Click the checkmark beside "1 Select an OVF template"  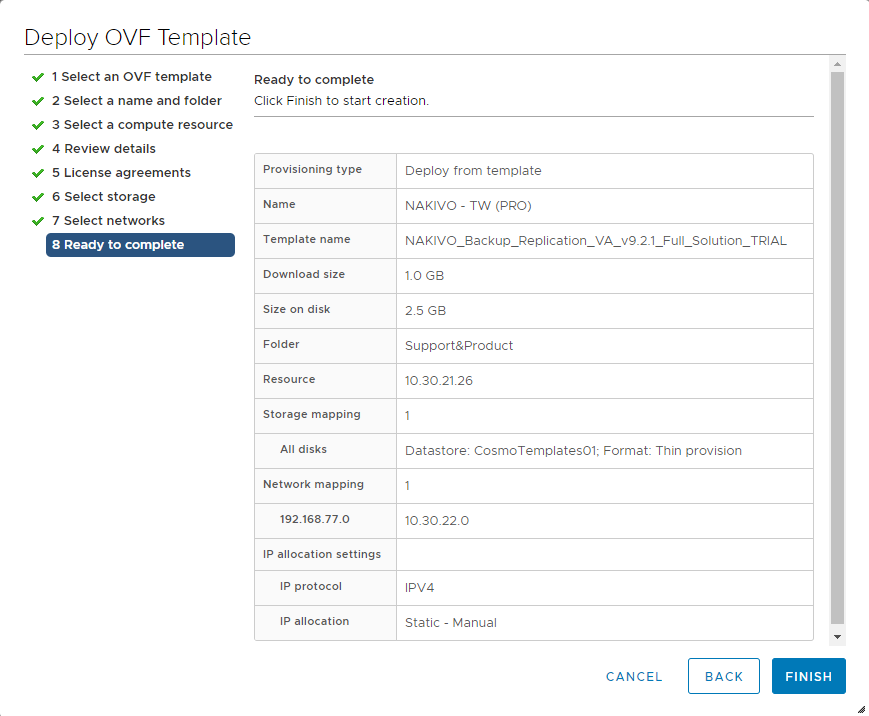pyautogui.click(x=37, y=76)
